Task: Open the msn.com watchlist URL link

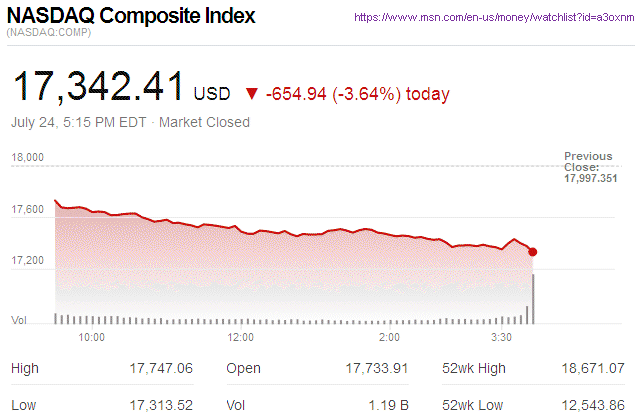Action: [x=495, y=18]
